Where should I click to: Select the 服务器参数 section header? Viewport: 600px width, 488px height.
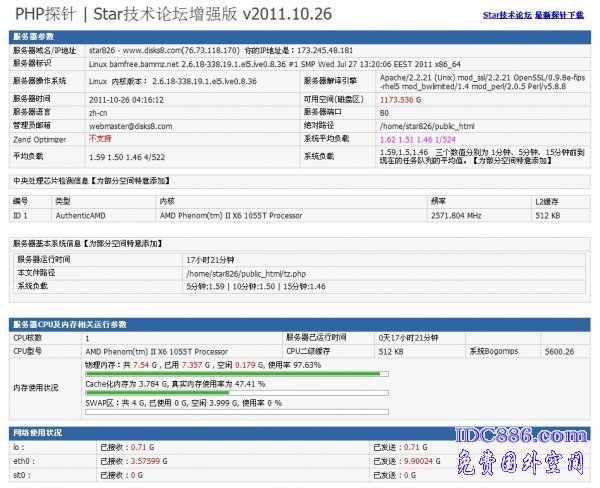[36, 35]
